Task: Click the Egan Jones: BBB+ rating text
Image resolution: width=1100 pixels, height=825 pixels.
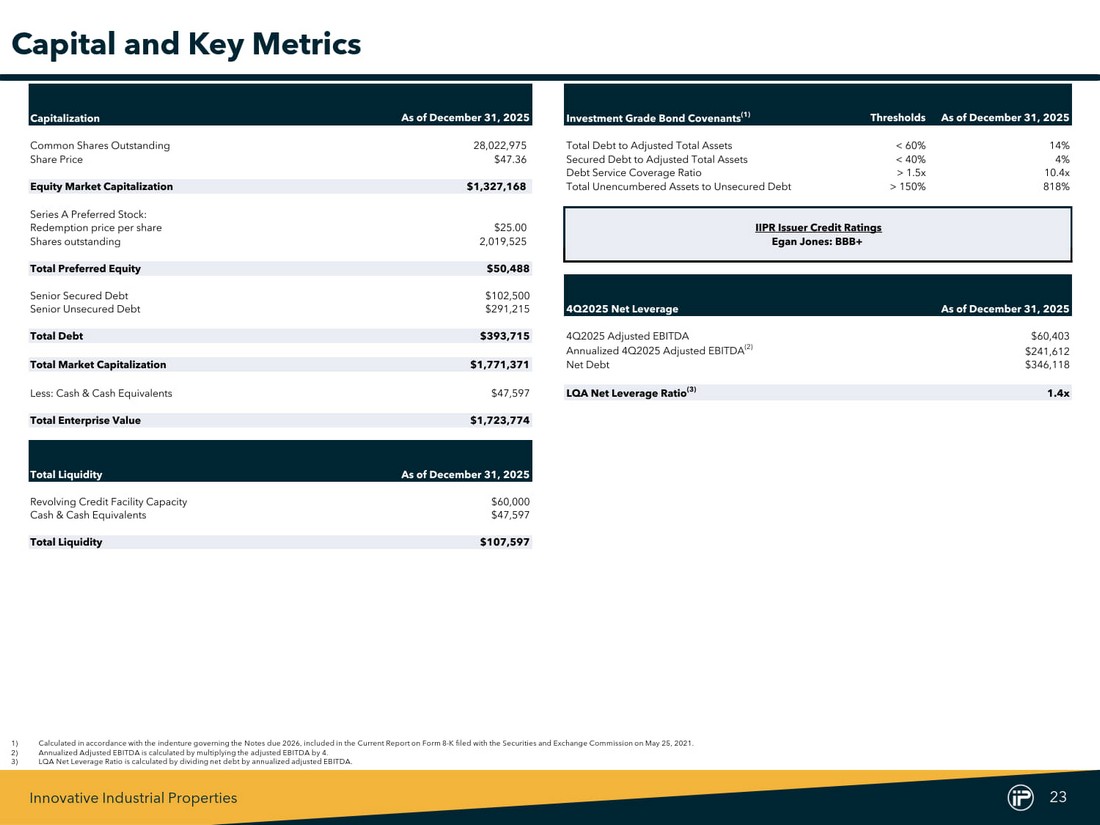Action: coord(817,242)
